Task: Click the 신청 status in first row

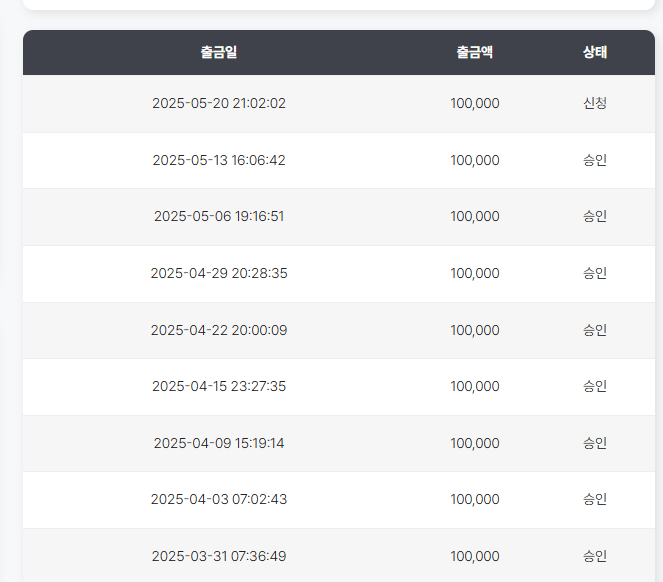Action: pos(595,103)
